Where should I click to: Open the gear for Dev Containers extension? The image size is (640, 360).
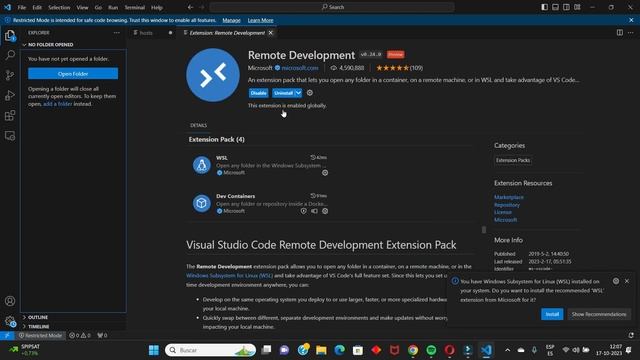click(325, 211)
